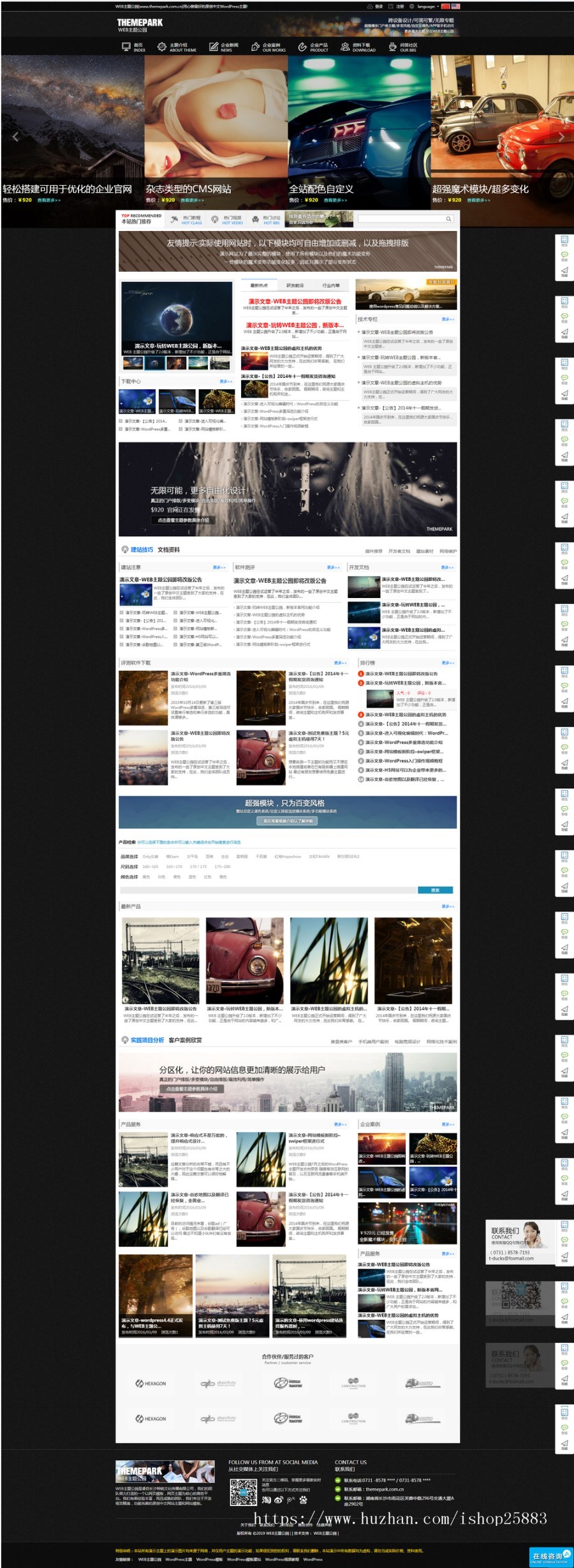Switch to the 行业内幕 tab
This screenshot has width=574, height=1568.
pyautogui.click(x=331, y=285)
